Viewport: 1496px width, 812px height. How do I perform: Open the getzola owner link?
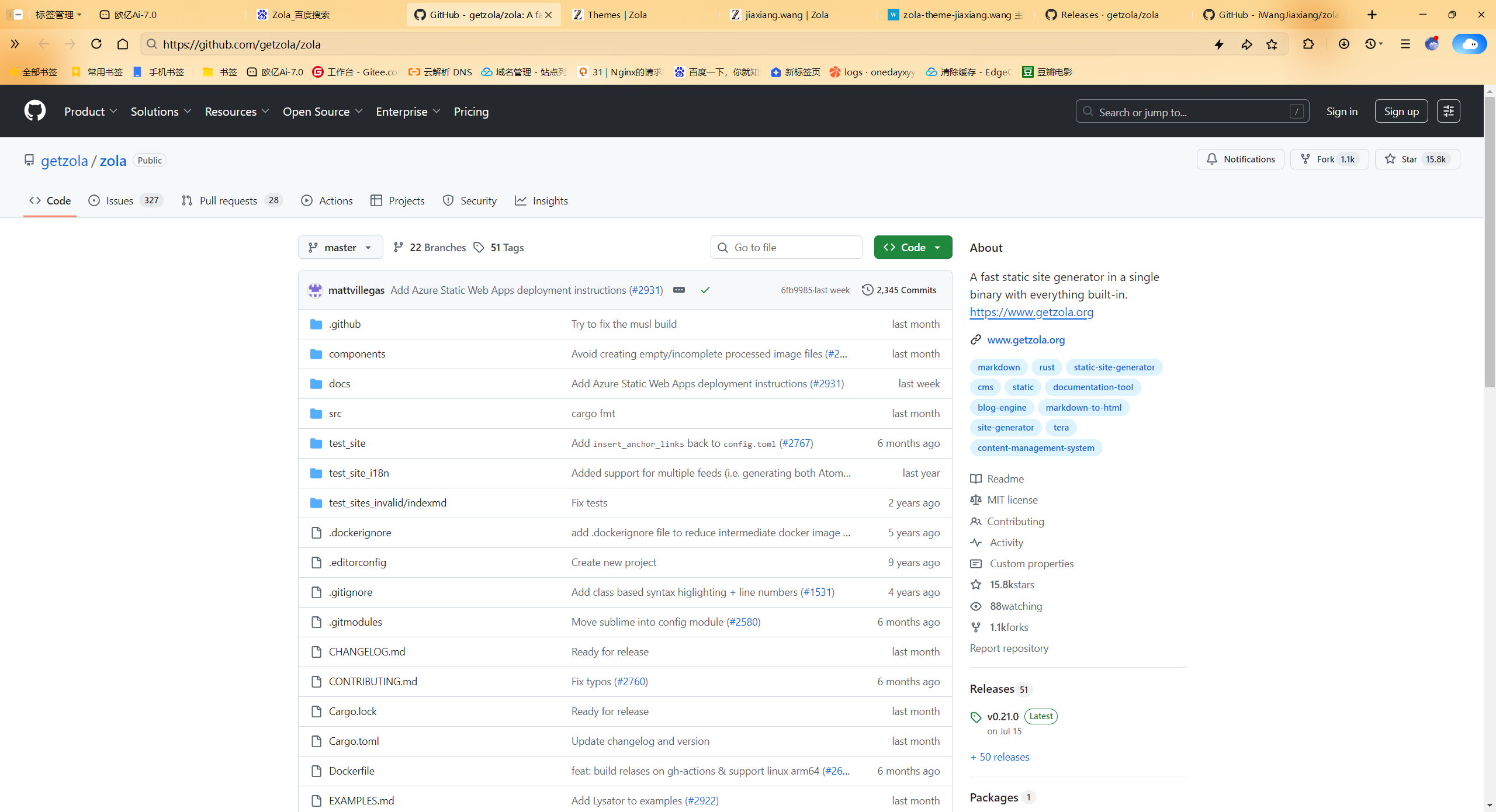tap(64, 161)
